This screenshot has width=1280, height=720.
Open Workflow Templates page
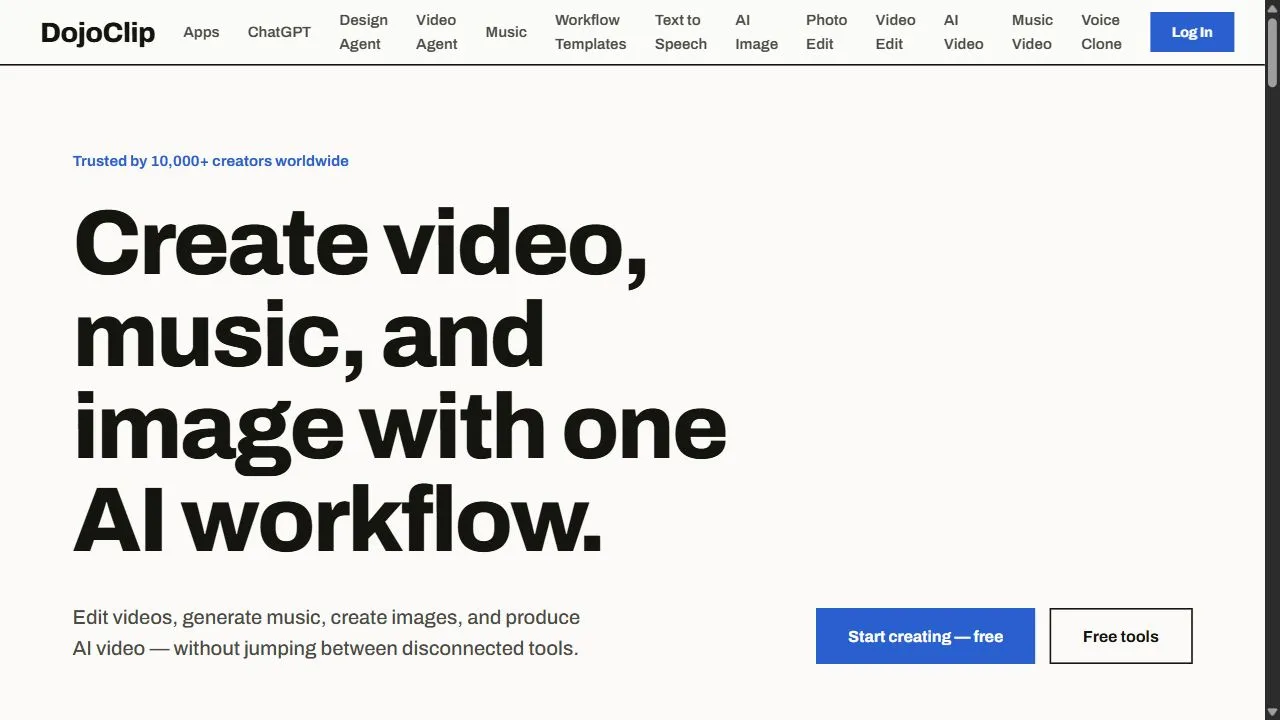[x=591, y=32]
